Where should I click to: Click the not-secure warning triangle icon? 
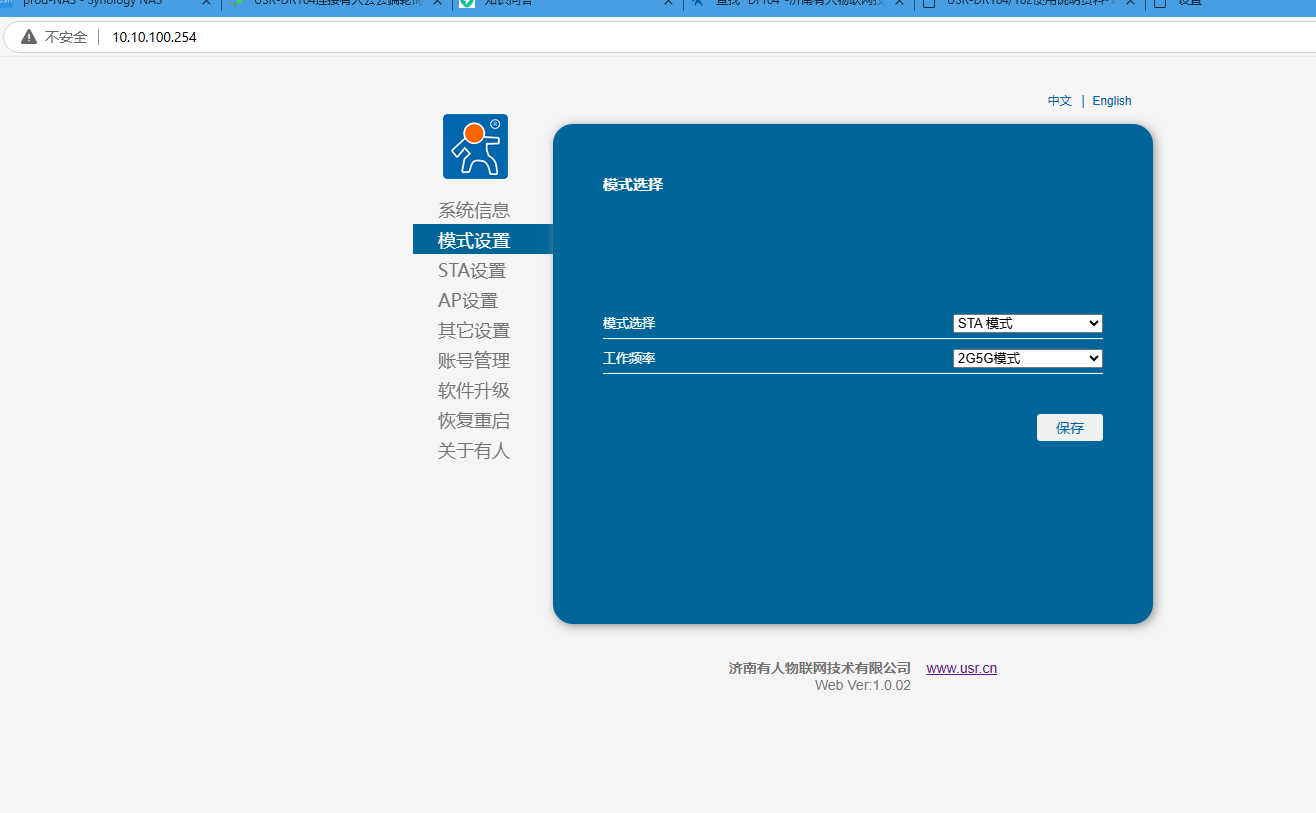[29, 37]
